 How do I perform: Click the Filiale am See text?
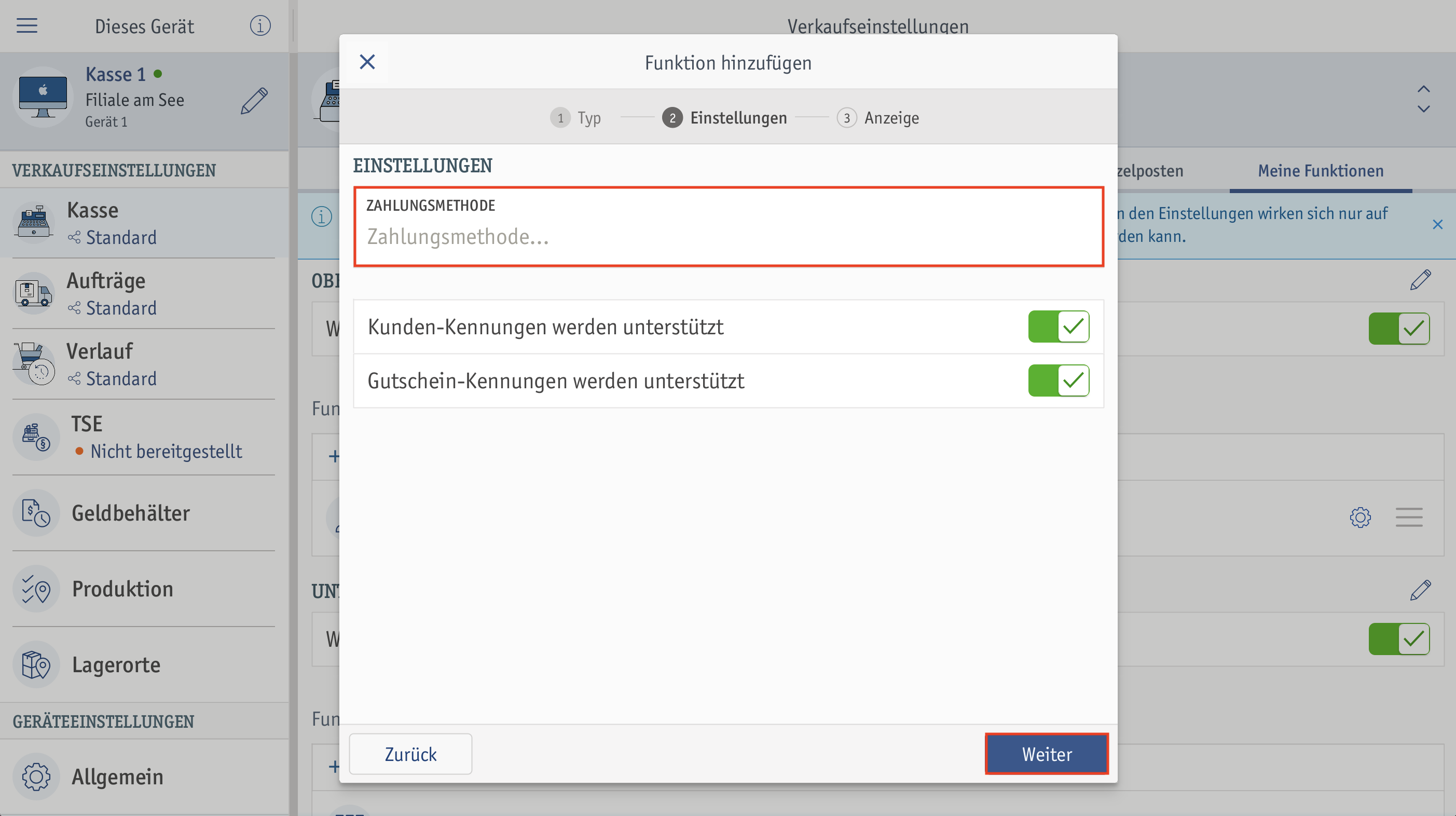point(134,100)
